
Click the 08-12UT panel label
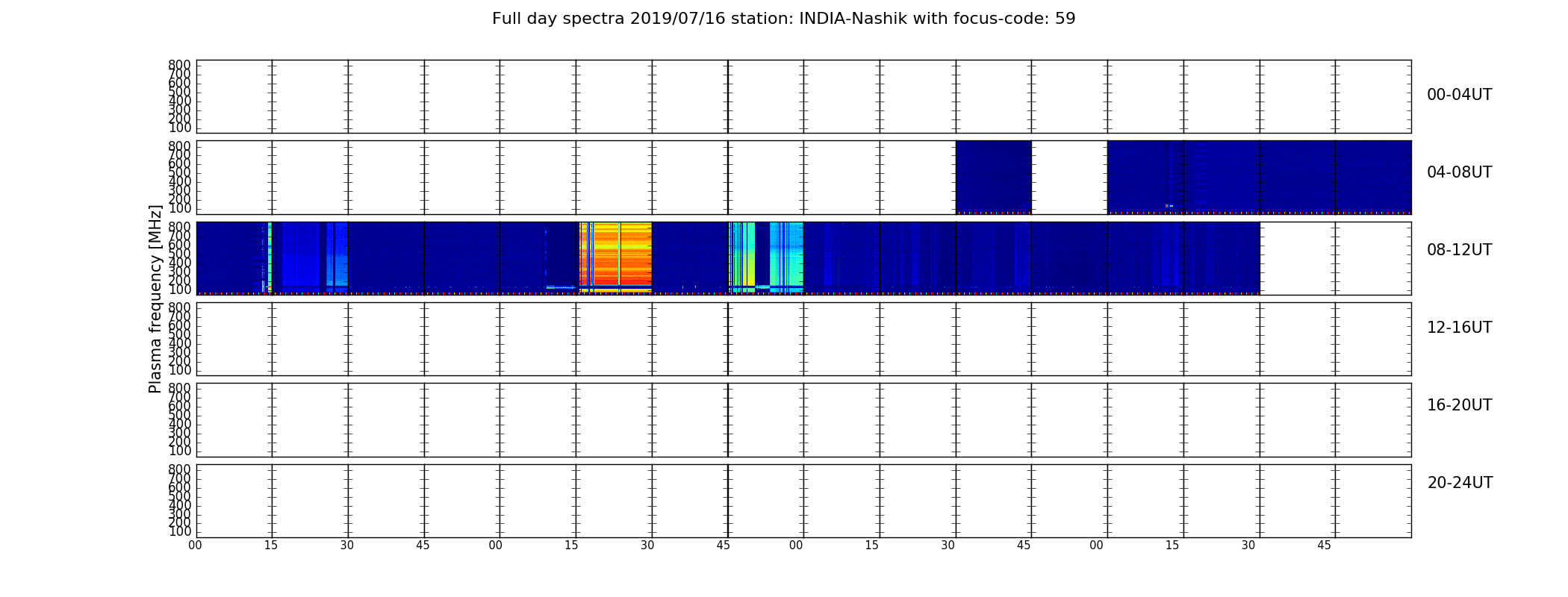tap(1459, 250)
